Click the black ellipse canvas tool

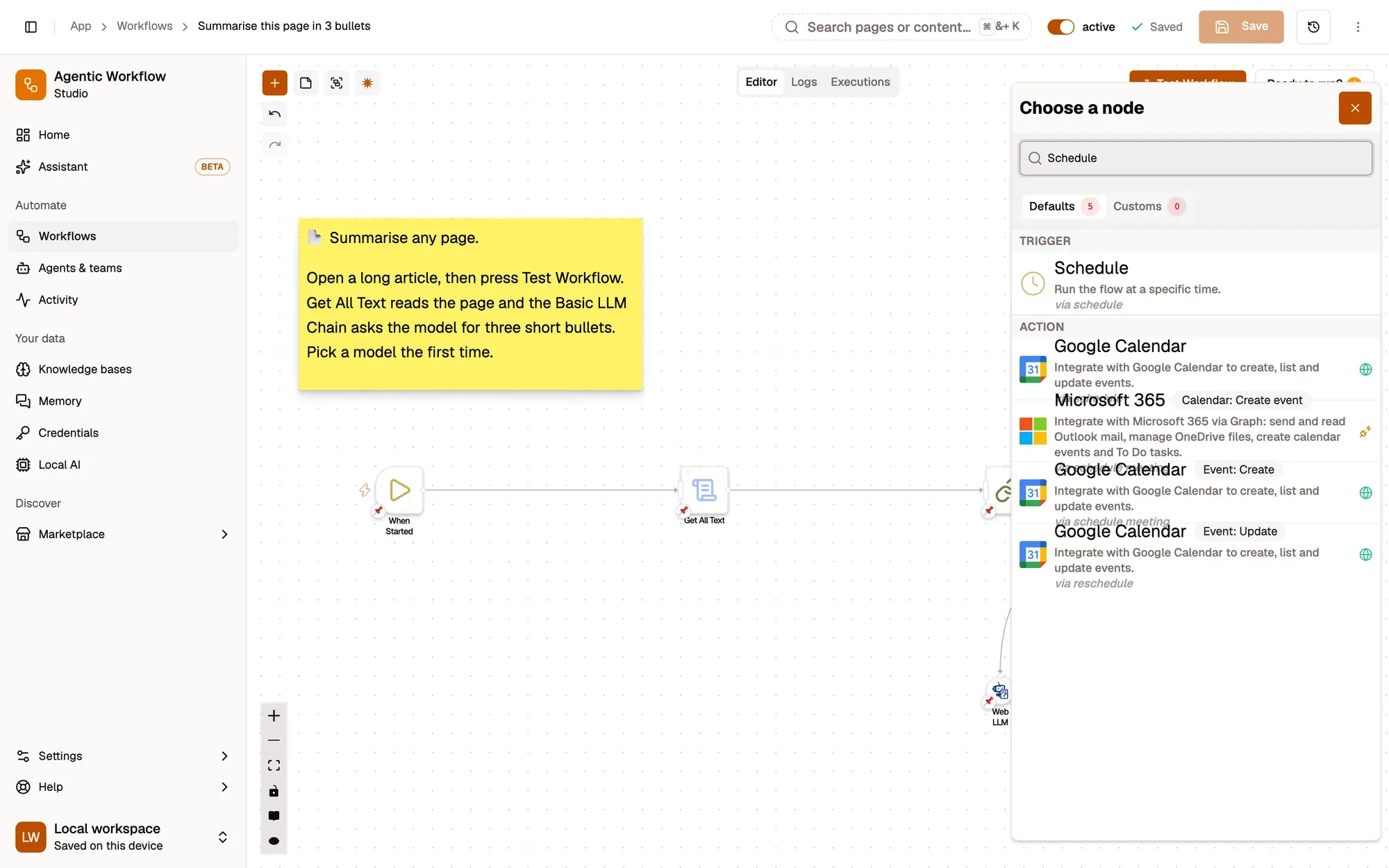pos(274,841)
